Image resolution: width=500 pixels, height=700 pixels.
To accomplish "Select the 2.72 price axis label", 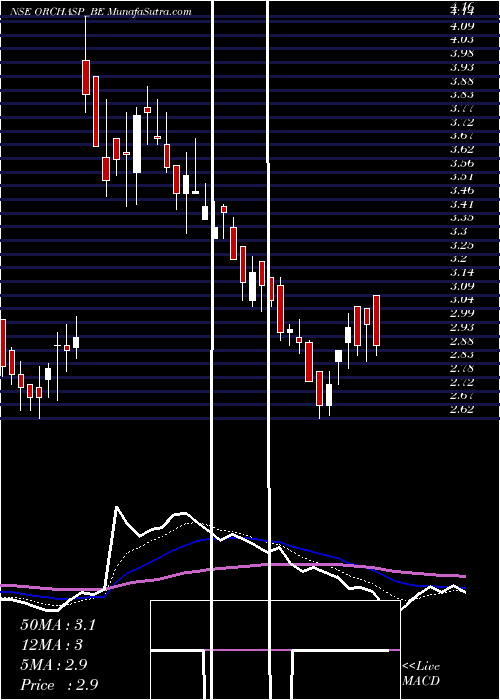I will pyautogui.click(x=462, y=382).
